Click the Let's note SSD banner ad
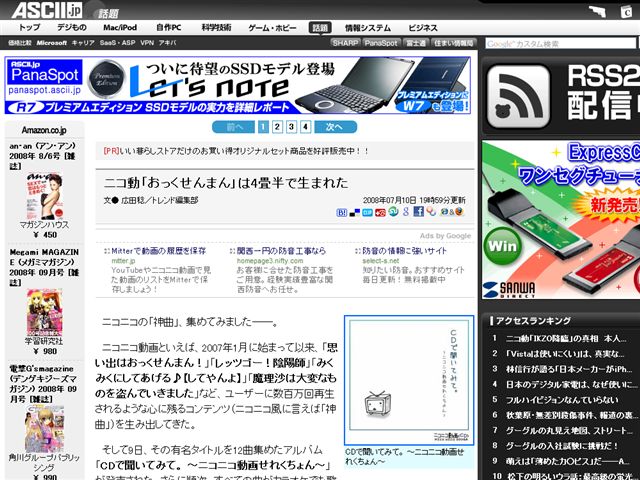 238,85
